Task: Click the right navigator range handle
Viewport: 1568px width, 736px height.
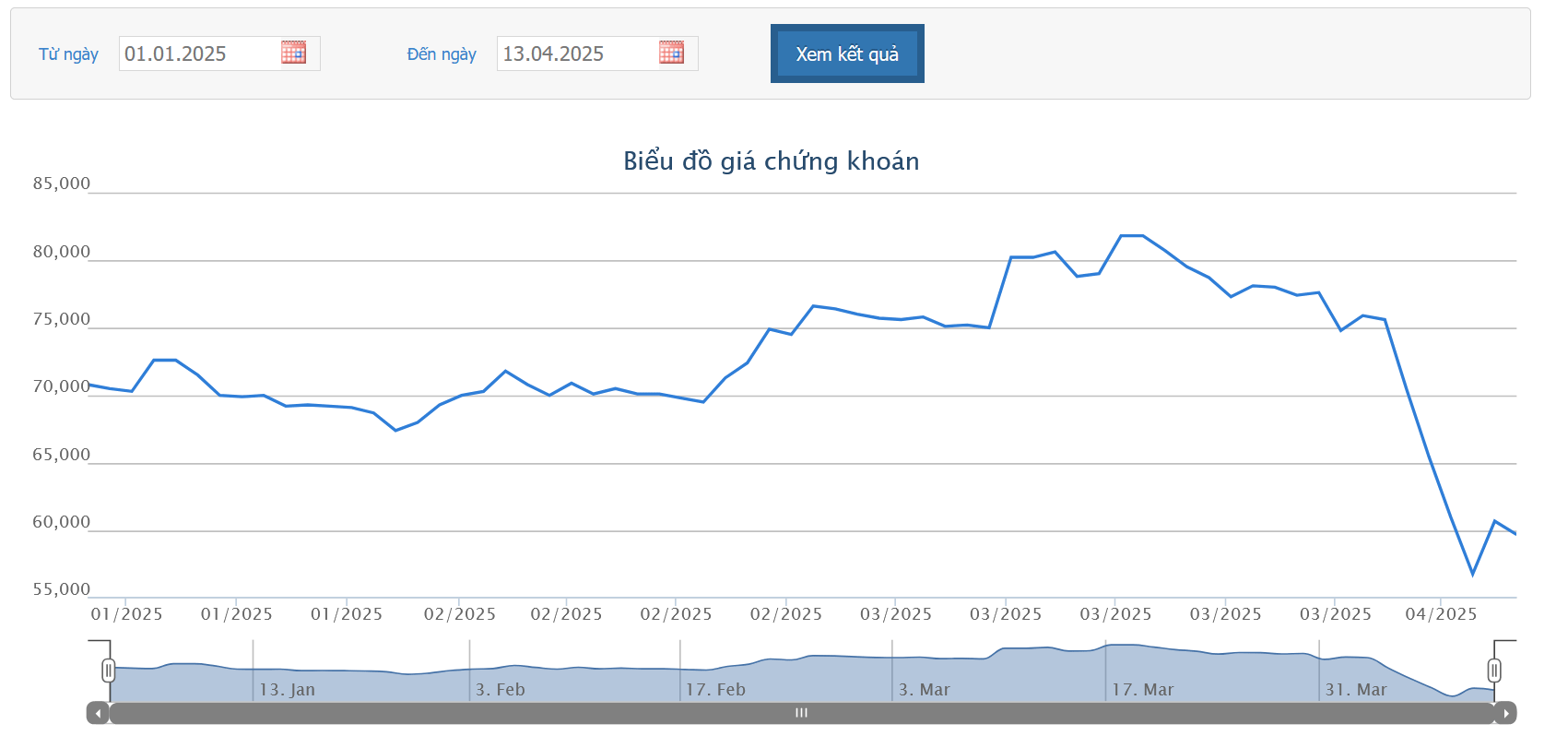Action: click(x=1494, y=671)
